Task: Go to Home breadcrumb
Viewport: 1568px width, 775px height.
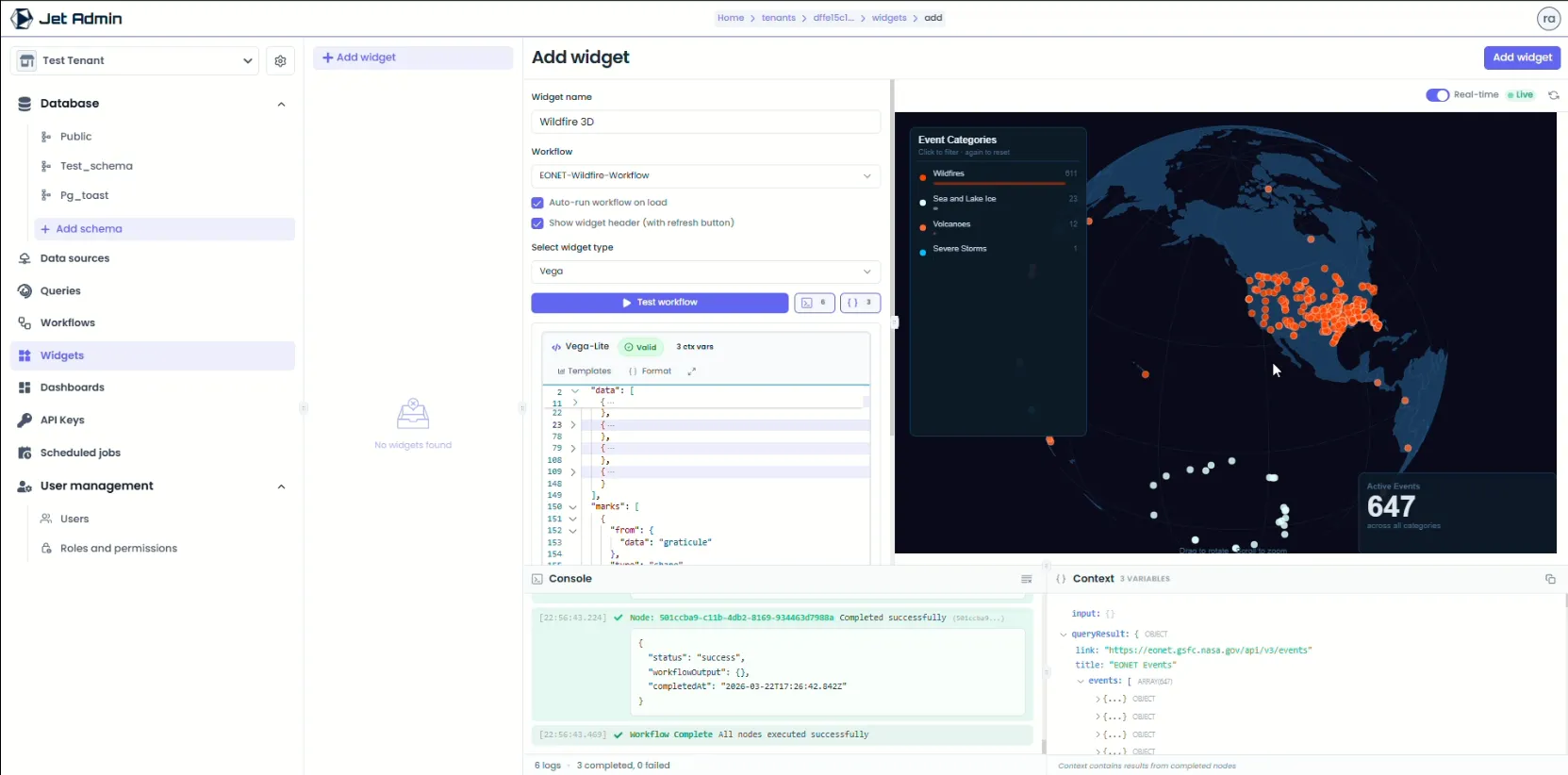Action: click(x=730, y=18)
